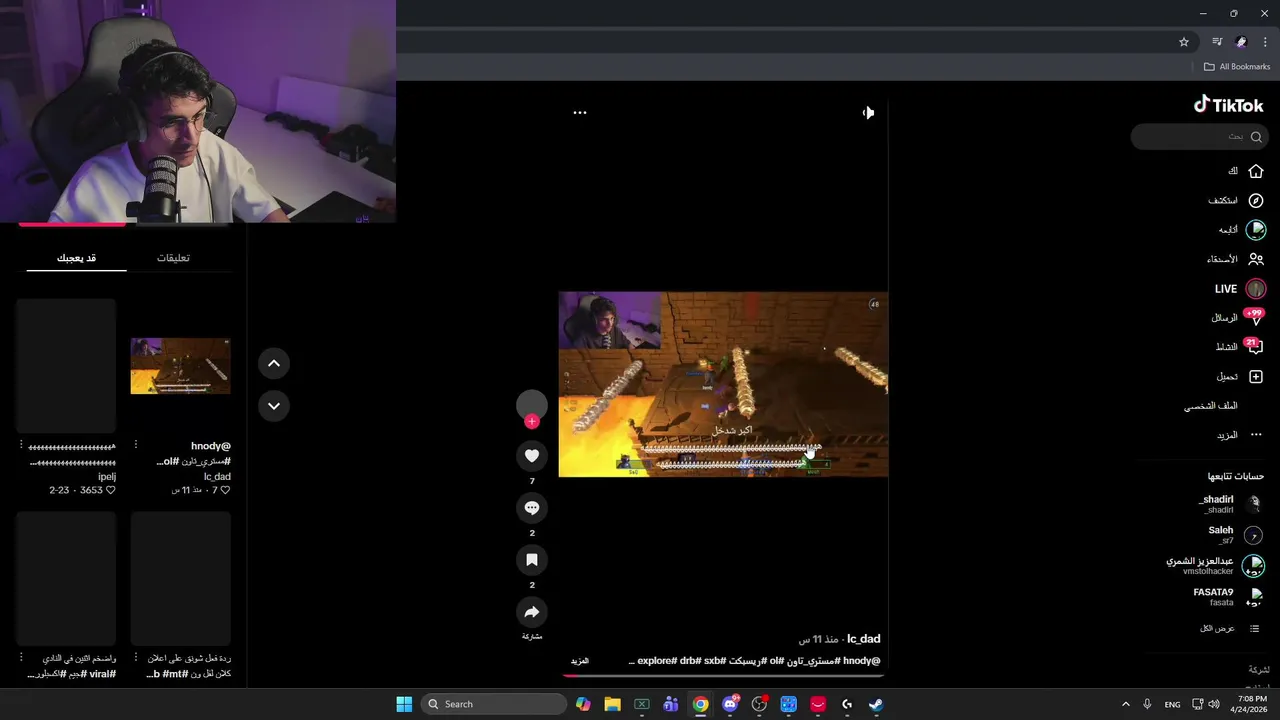Image resolution: width=1280 pixels, height=720 pixels.
Task: Like the video with the heart icon
Action: pyautogui.click(x=532, y=456)
